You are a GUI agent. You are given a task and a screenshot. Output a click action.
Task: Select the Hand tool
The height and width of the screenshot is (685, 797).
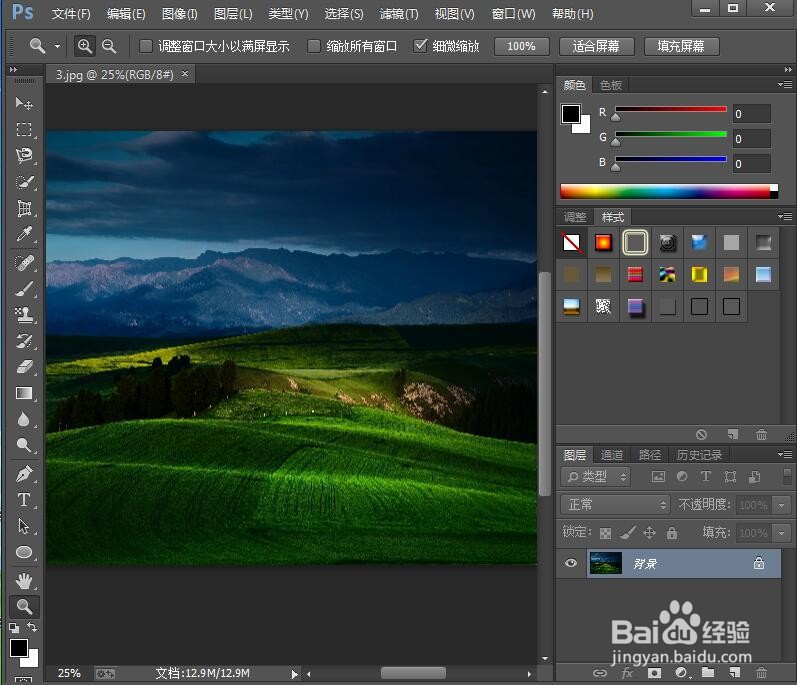(x=23, y=580)
